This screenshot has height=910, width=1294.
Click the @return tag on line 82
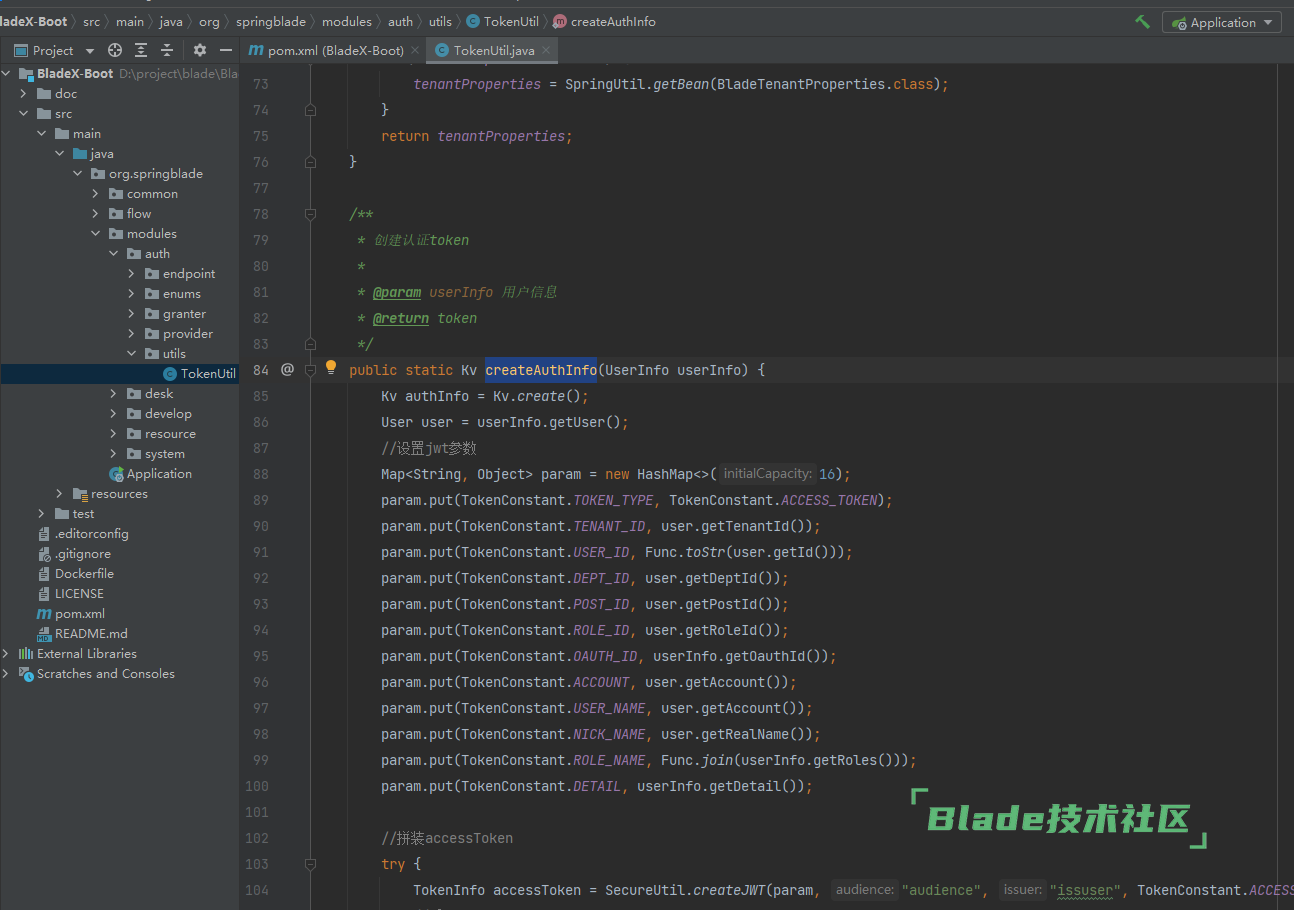(401, 318)
